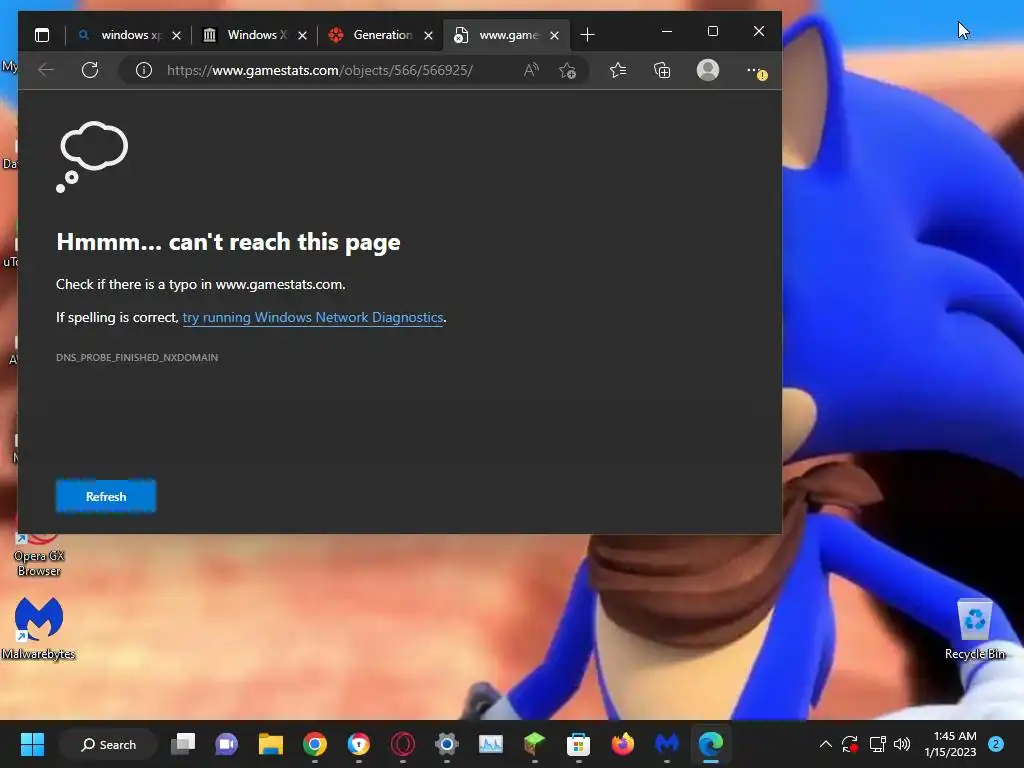Screen dimensions: 1024x768
Task: Open Task View on the taskbar
Action: pyautogui.click(x=183, y=744)
